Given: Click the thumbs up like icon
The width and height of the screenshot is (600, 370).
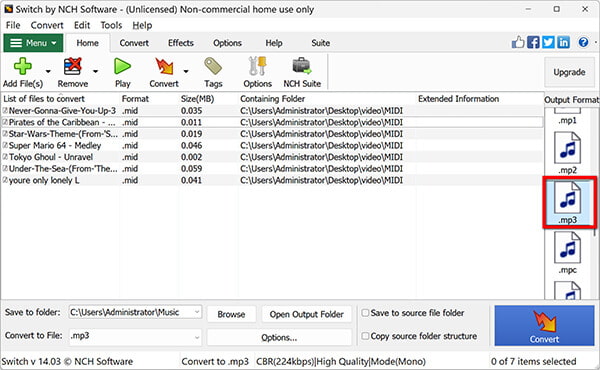Looking at the screenshot, I should click(x=518, y=42).
